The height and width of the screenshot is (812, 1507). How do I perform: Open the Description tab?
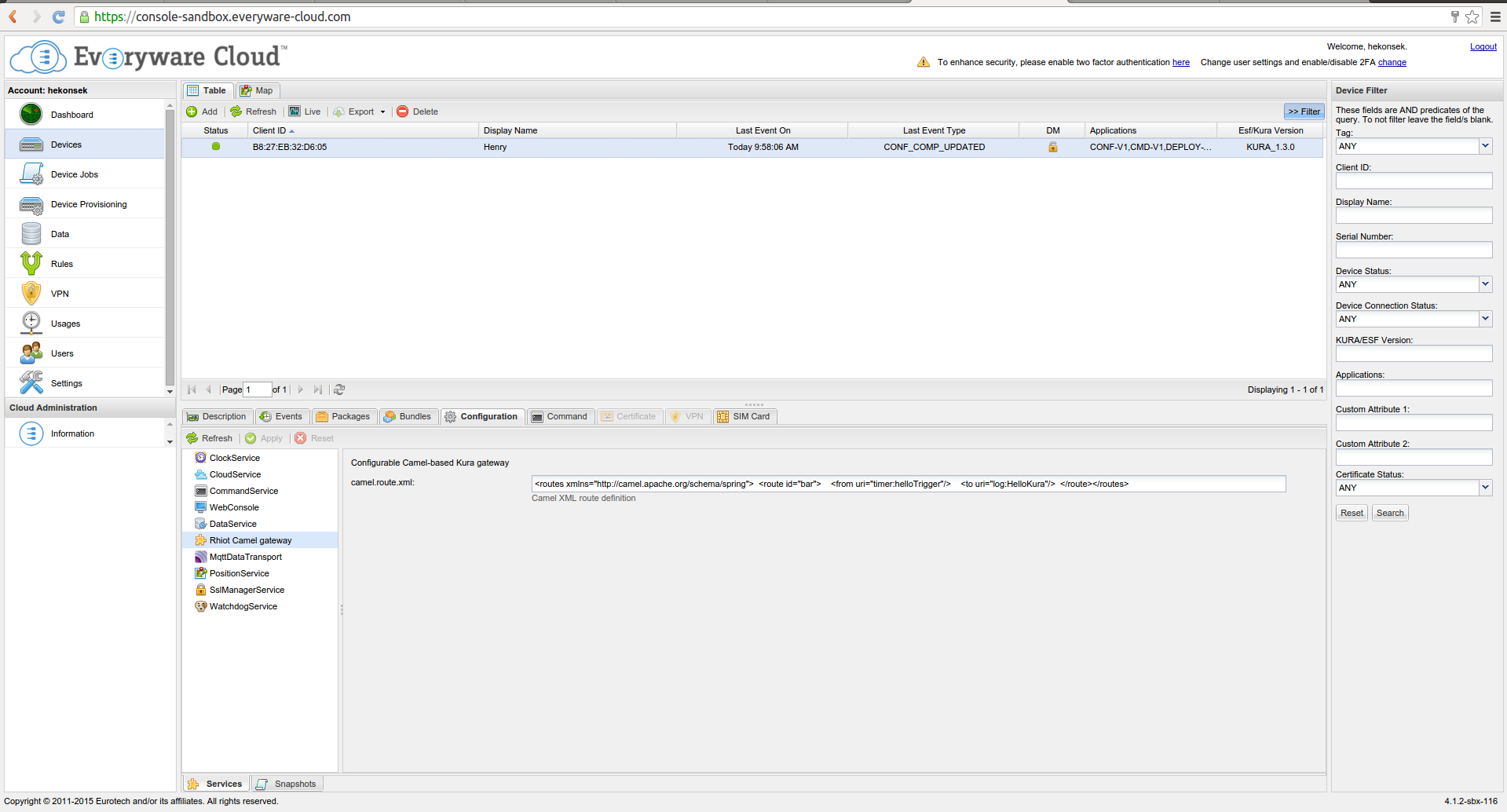click(217, 416)
